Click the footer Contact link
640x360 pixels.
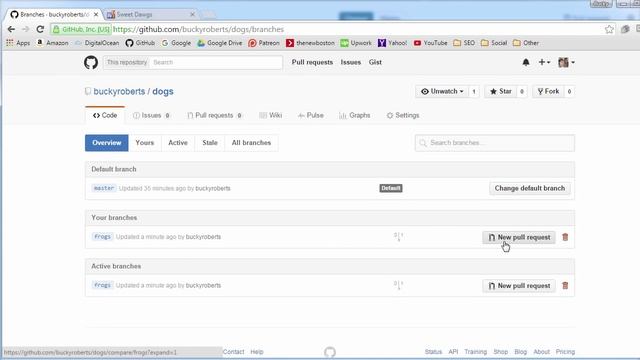(233, 352)
